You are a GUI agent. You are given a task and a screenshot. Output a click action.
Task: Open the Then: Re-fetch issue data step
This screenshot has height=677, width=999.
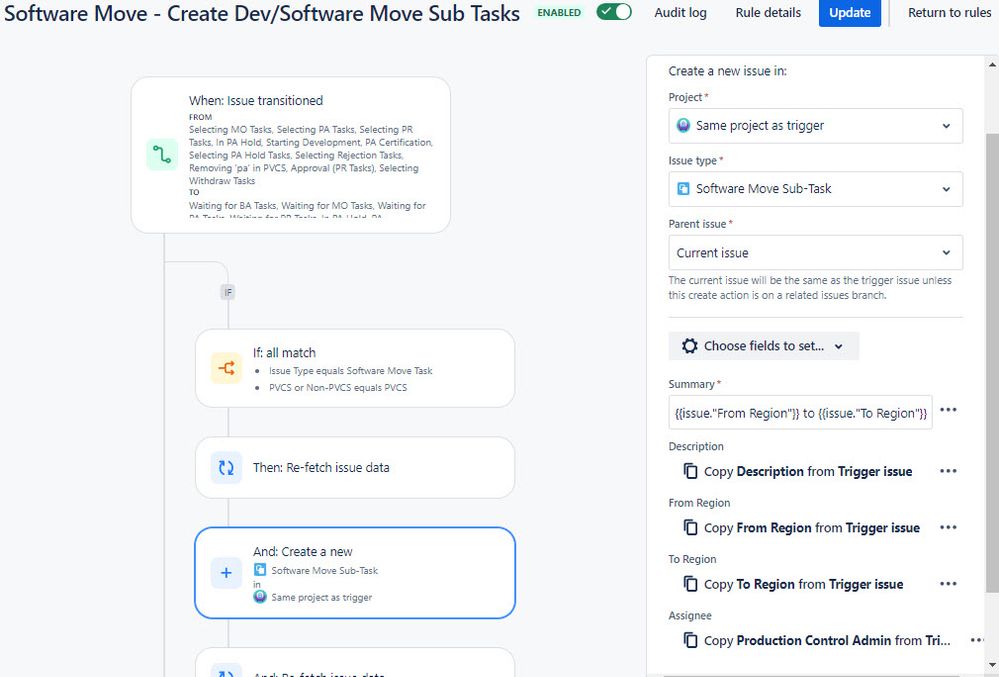(x=355, y=467)
